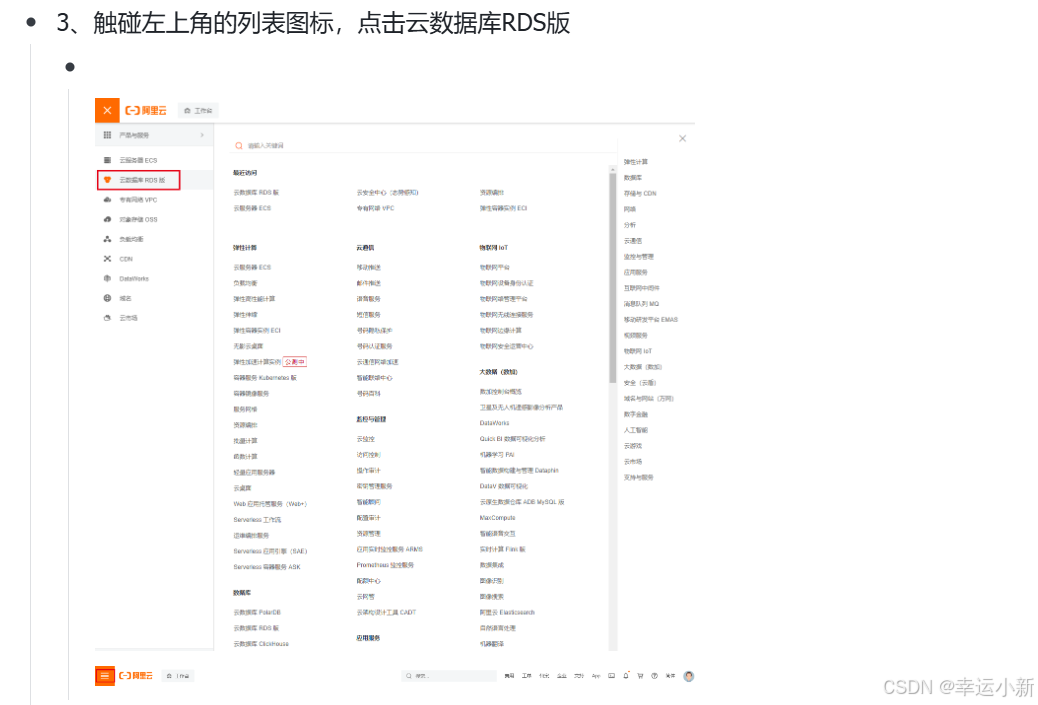Click the load balancer icon in sidebar

pos(107,239)
